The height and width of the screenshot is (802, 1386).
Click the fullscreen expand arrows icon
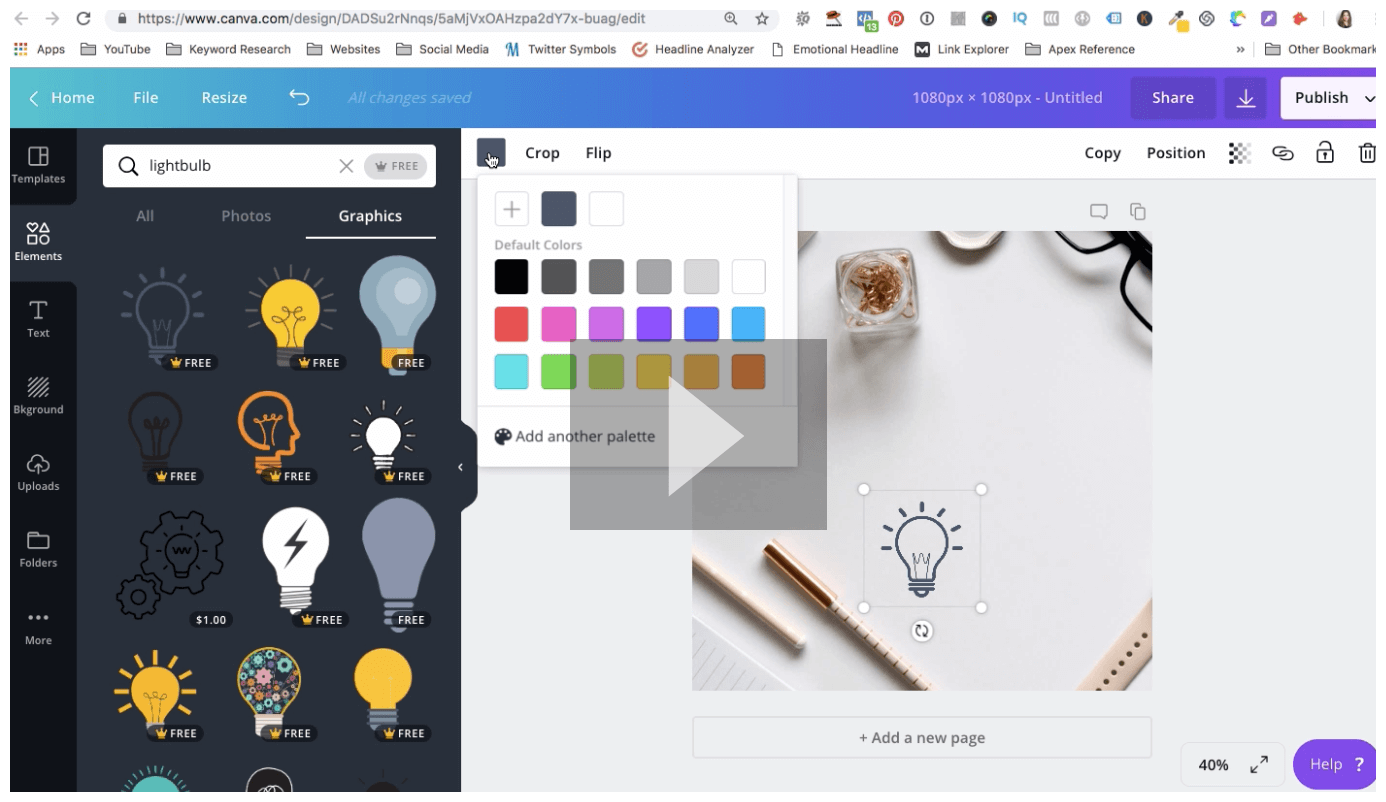[1259, 764]
